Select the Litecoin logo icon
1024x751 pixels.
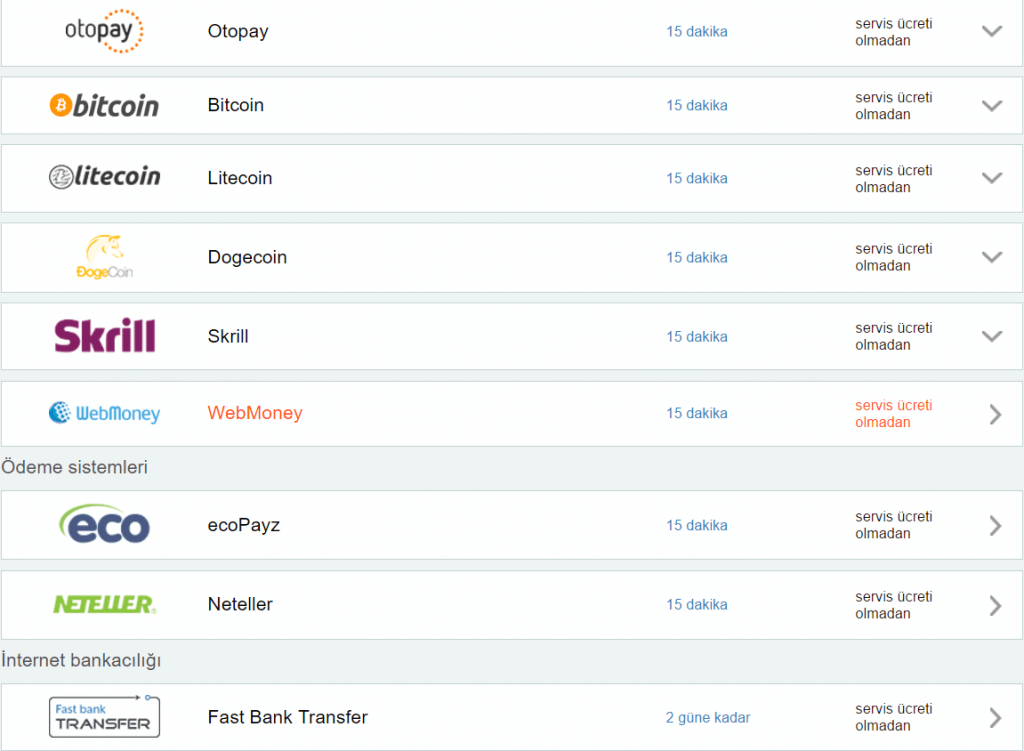tap(104, 177)
